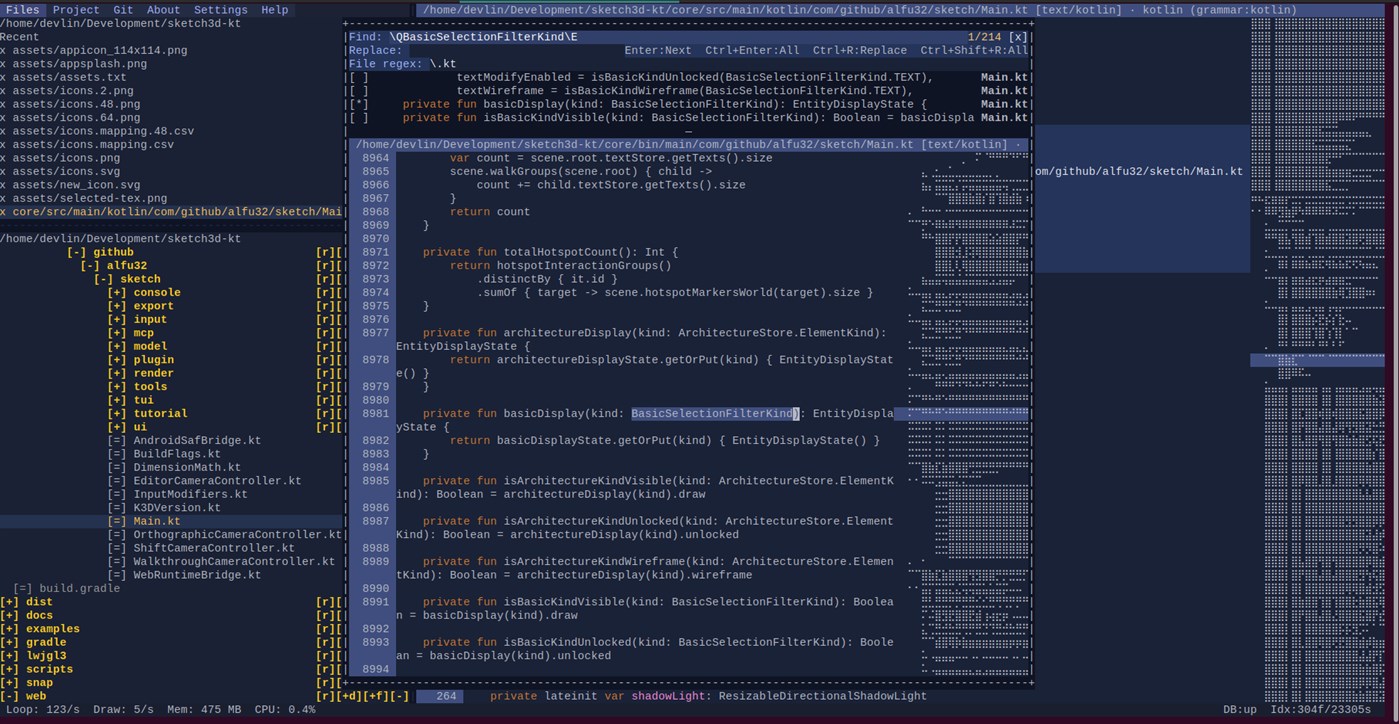Screen dimensions: 1399x724
Task: Remove assets/appicon_114x114.png from the Recent list
Action: click(3, 50)
